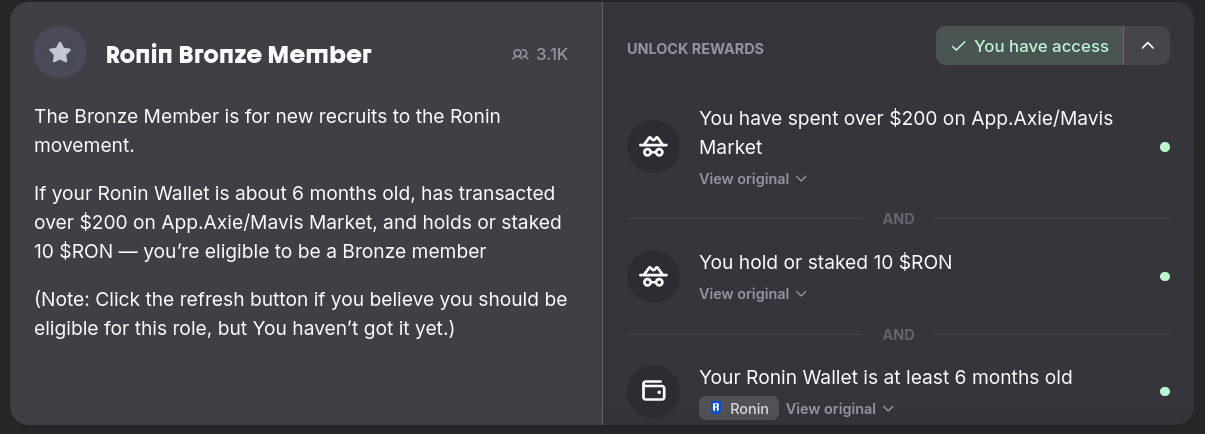This screenshot has height=434, width=1205.
Task: Expand View original under $200 spending requirement
Action: click(753, 179)
